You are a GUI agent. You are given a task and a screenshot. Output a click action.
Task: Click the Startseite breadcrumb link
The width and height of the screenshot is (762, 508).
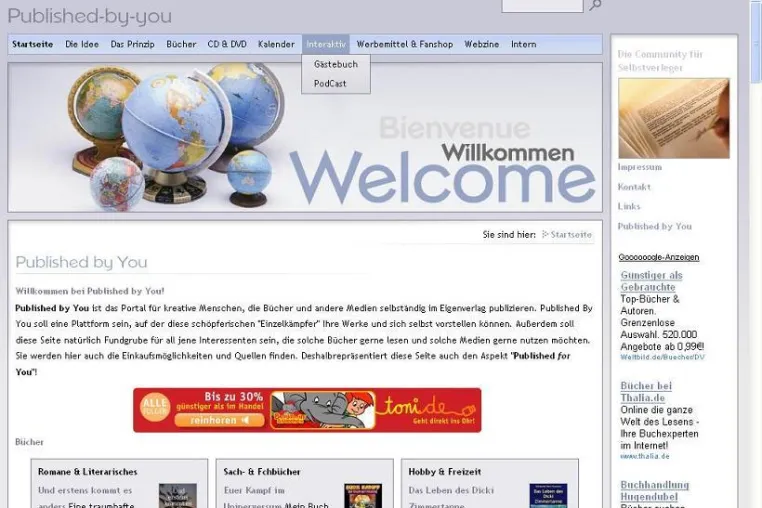click(571, 235)
